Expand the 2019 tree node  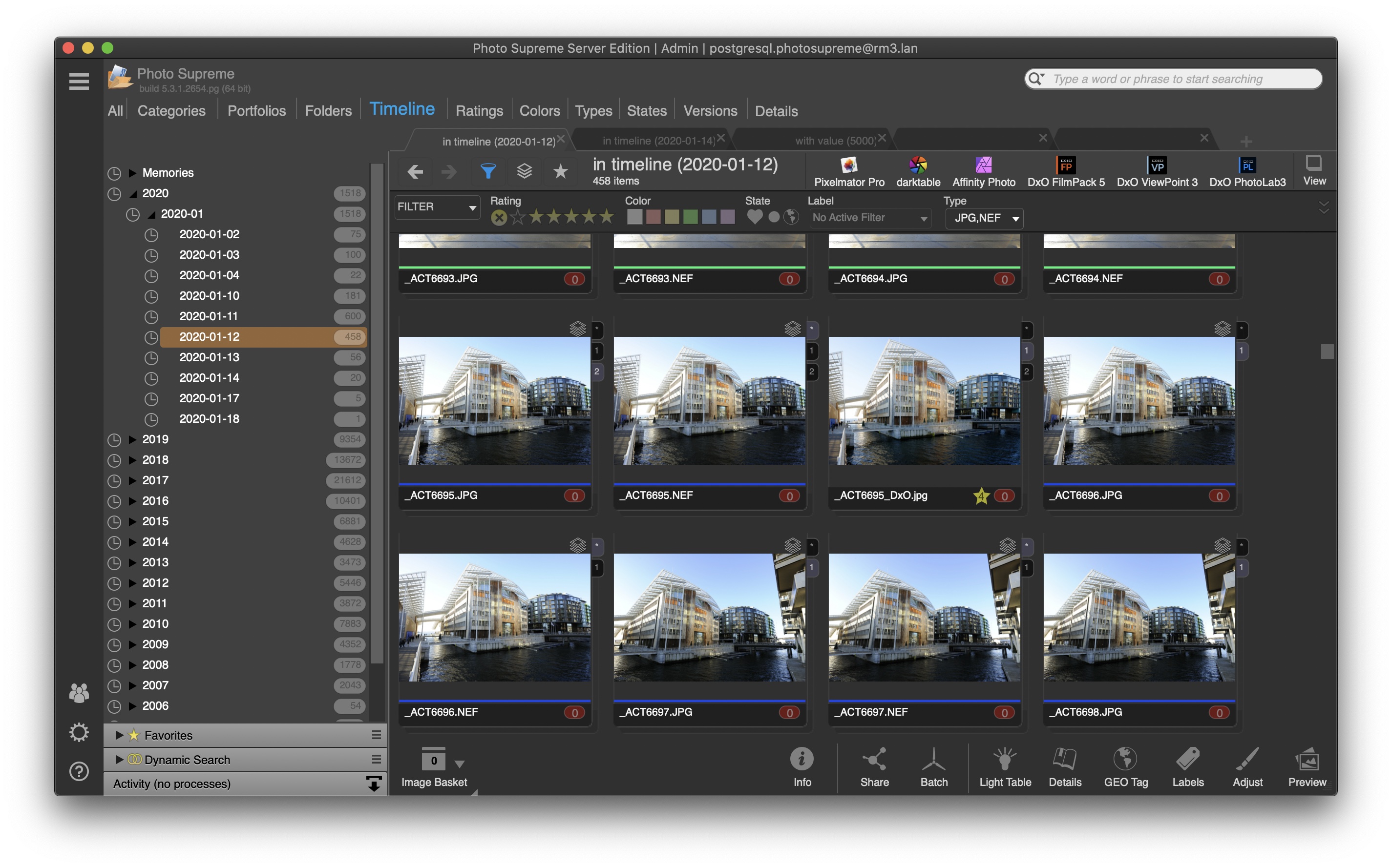tap(132, 440)
